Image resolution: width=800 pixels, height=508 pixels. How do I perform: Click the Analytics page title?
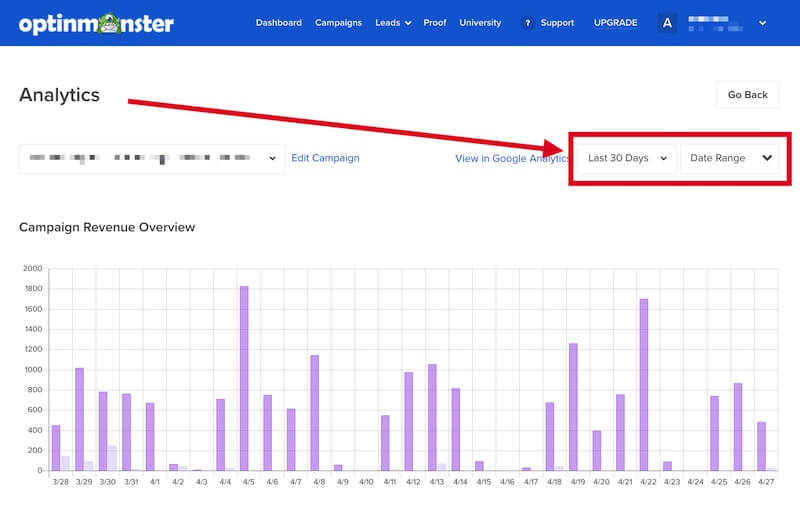60,95
